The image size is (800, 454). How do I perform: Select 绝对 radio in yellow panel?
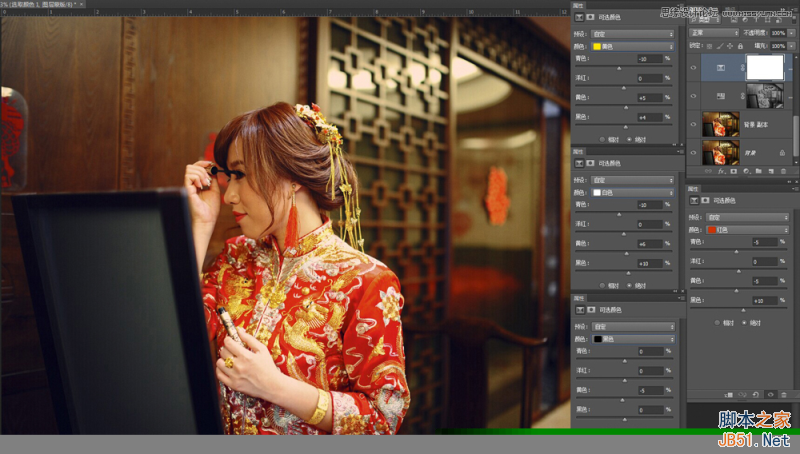(x=629, y=139)
